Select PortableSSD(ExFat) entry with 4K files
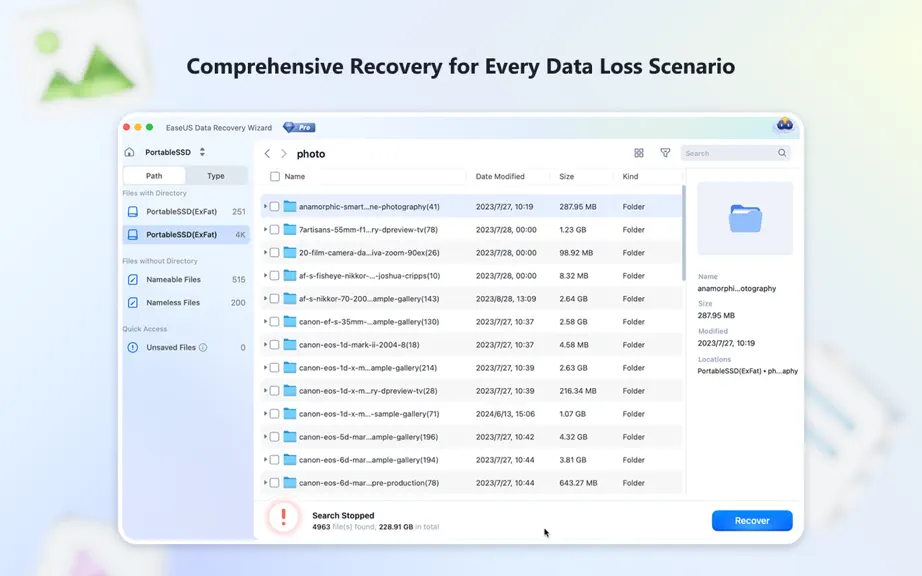Image resolution: width=922 pixels, height=576 pixels. pyautogui.click(x=186, y=235)
